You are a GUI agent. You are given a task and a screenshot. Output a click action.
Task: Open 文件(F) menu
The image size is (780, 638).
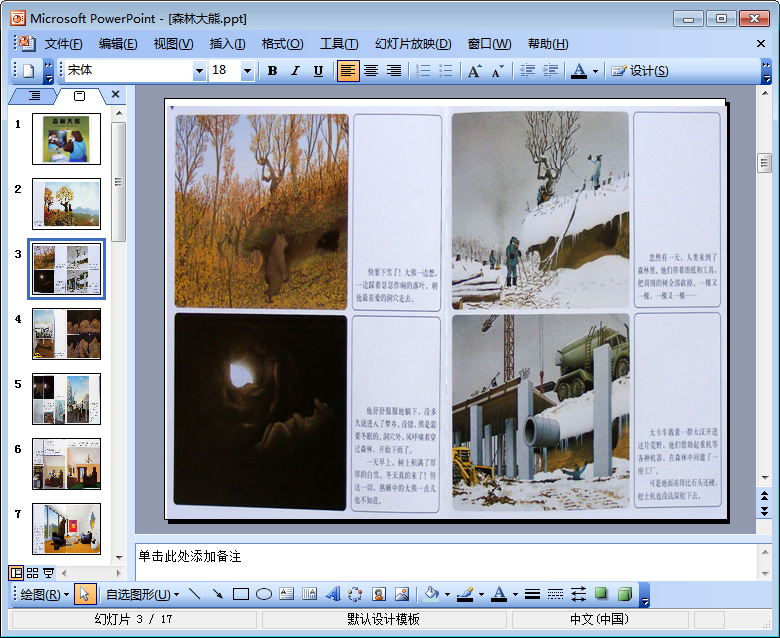tap(64, 44)
